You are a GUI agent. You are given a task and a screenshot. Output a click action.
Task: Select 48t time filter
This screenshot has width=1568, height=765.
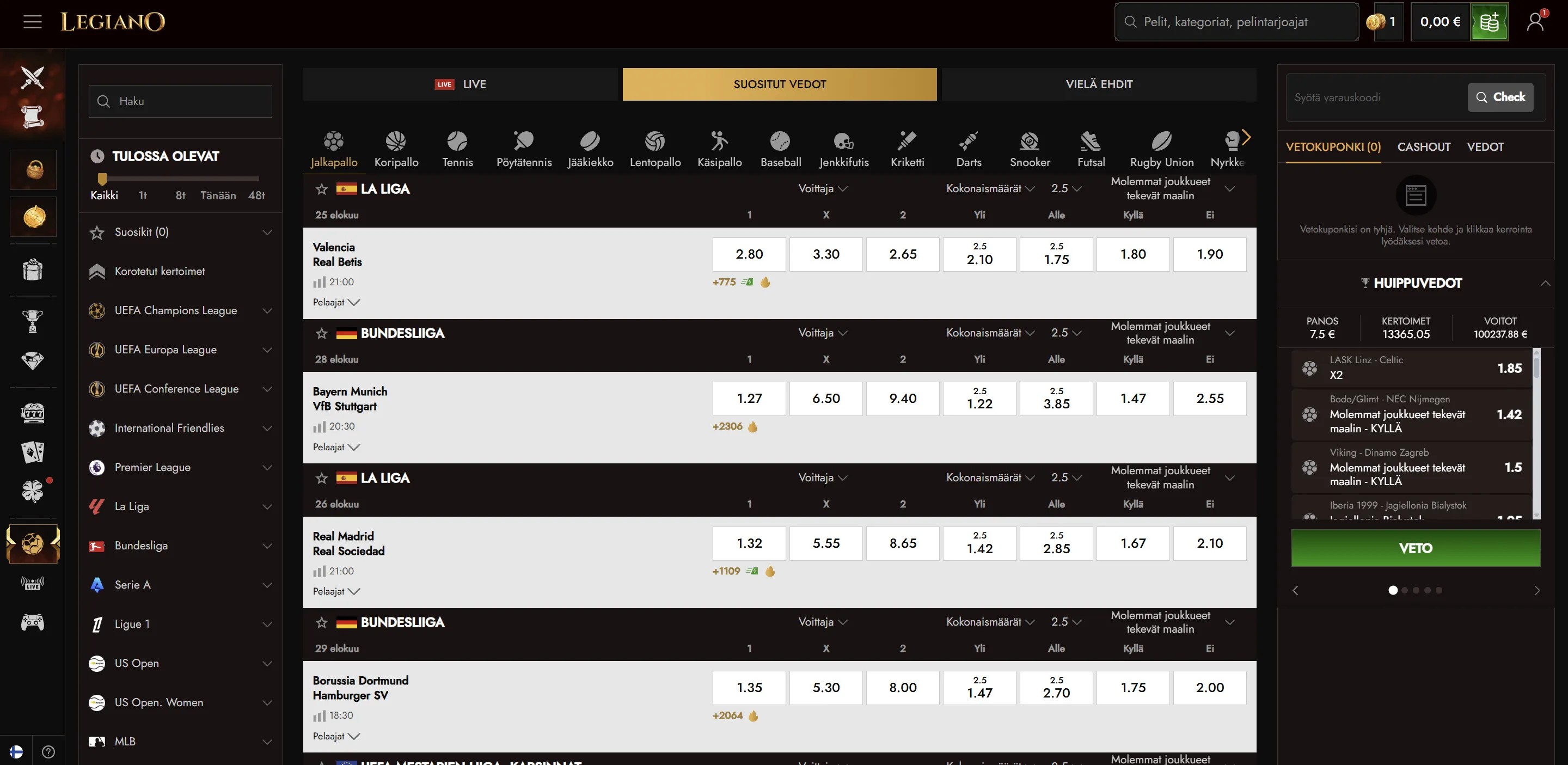257,195
